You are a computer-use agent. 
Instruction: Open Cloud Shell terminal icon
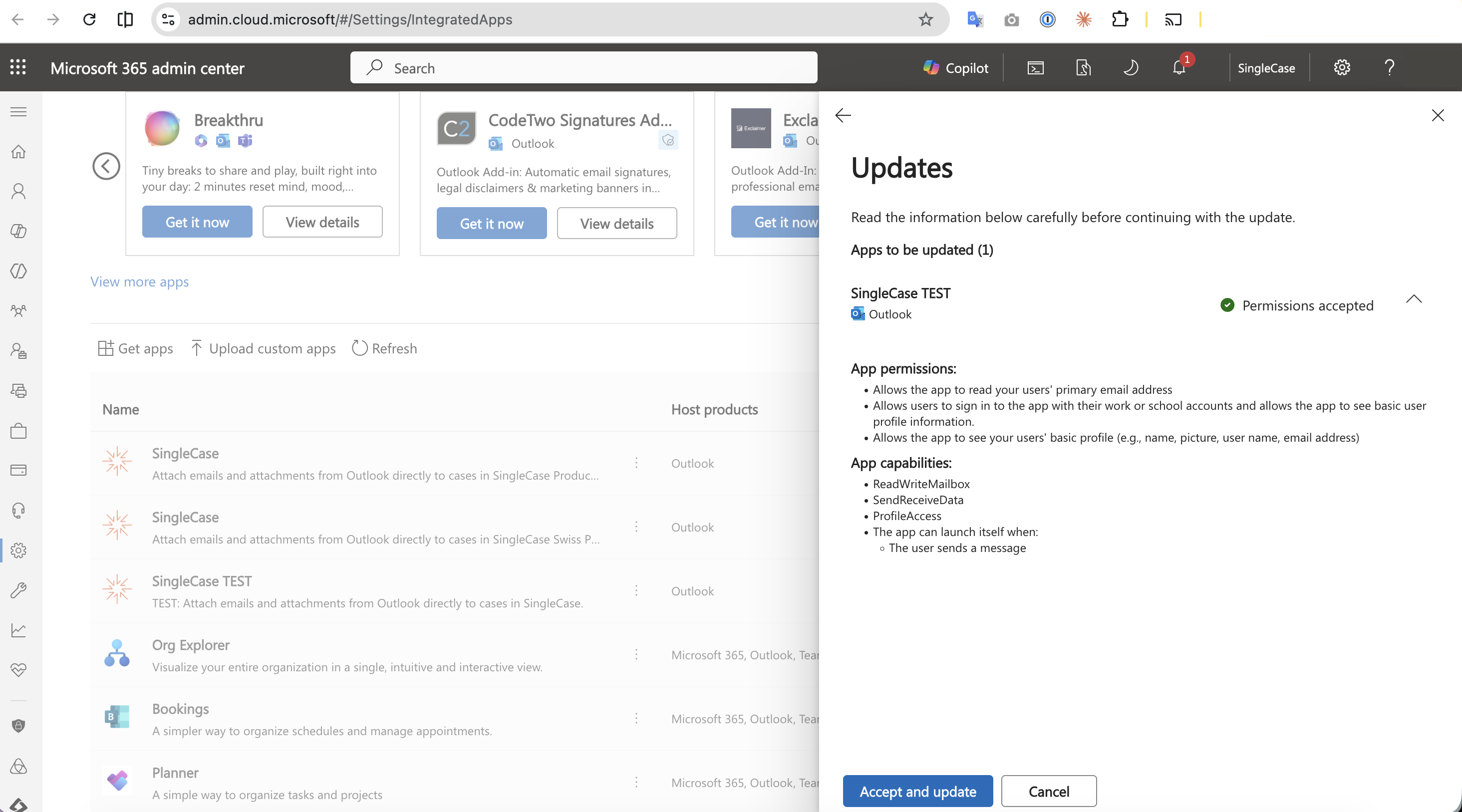[x=1035, y=68]
